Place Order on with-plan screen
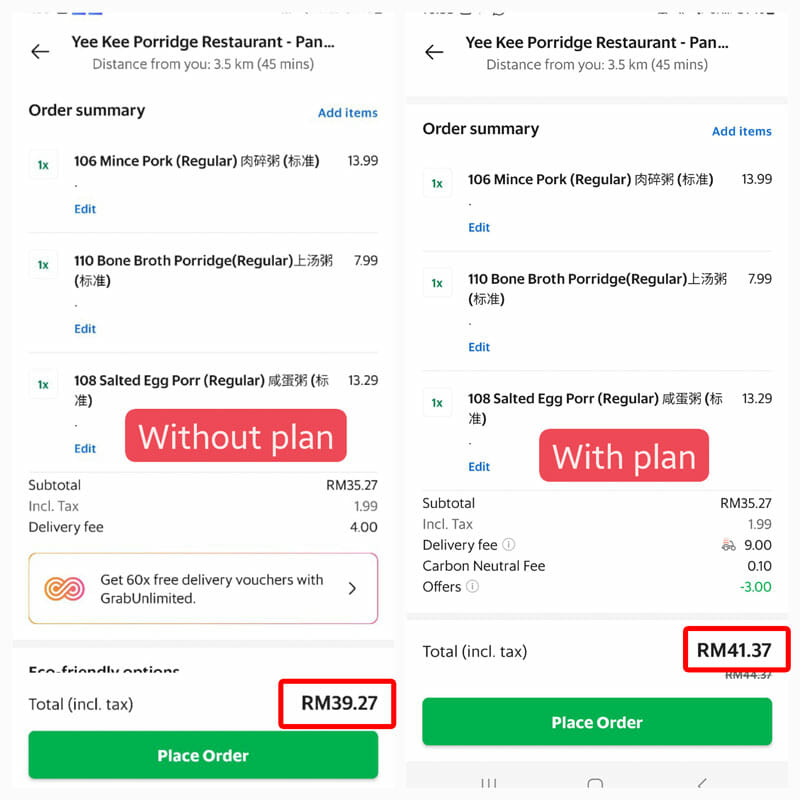 coord(597,721)
